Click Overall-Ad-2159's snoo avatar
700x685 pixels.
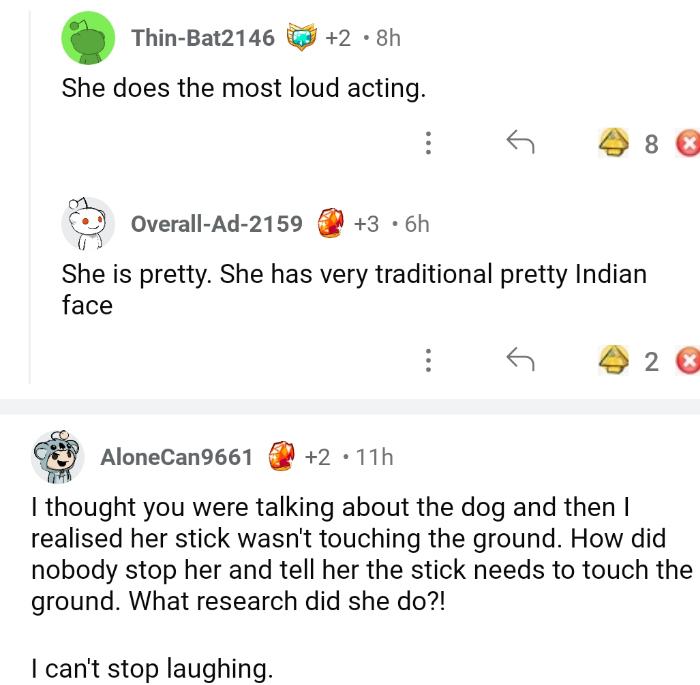(88, 224)
